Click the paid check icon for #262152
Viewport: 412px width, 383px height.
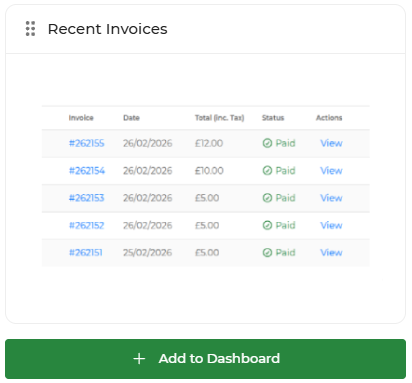(267, 225)
